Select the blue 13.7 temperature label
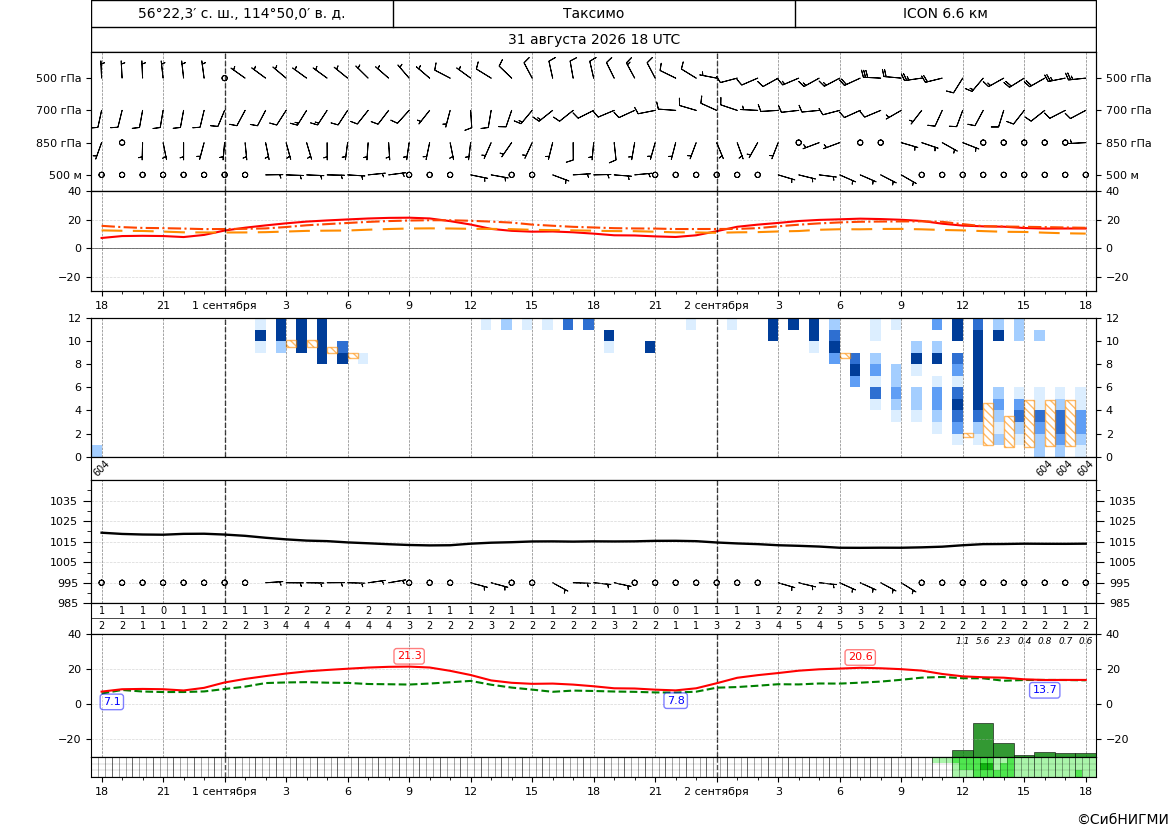 (1044, 689)
